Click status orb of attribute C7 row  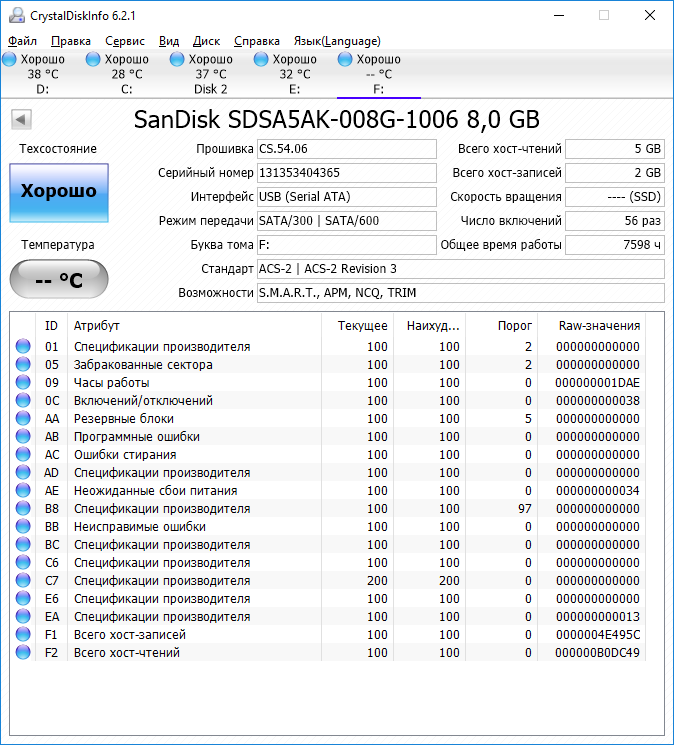[23, 581]
